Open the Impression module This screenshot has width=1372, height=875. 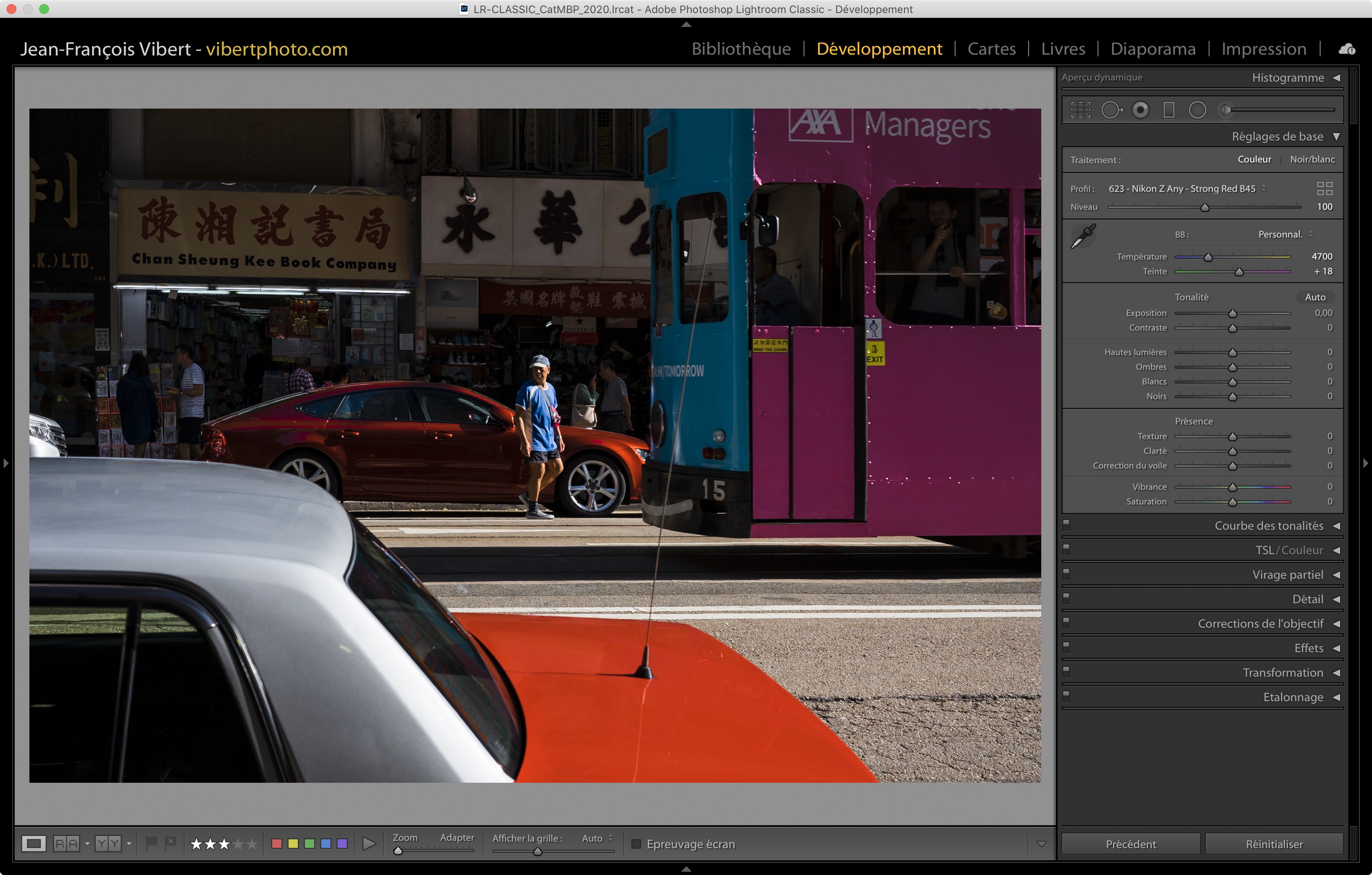[x=1263, y=49]
